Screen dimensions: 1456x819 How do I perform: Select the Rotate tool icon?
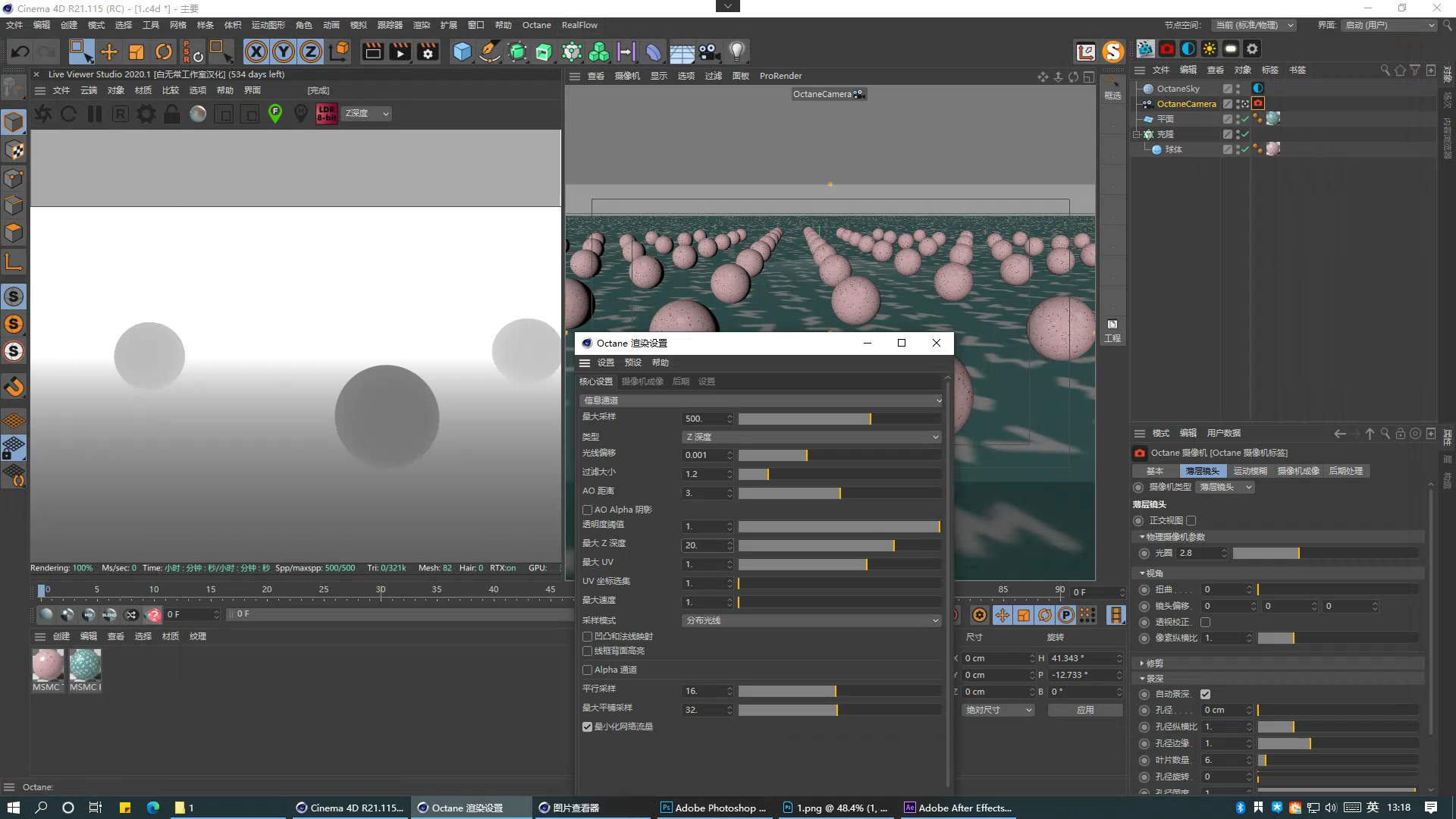[164, 52]
